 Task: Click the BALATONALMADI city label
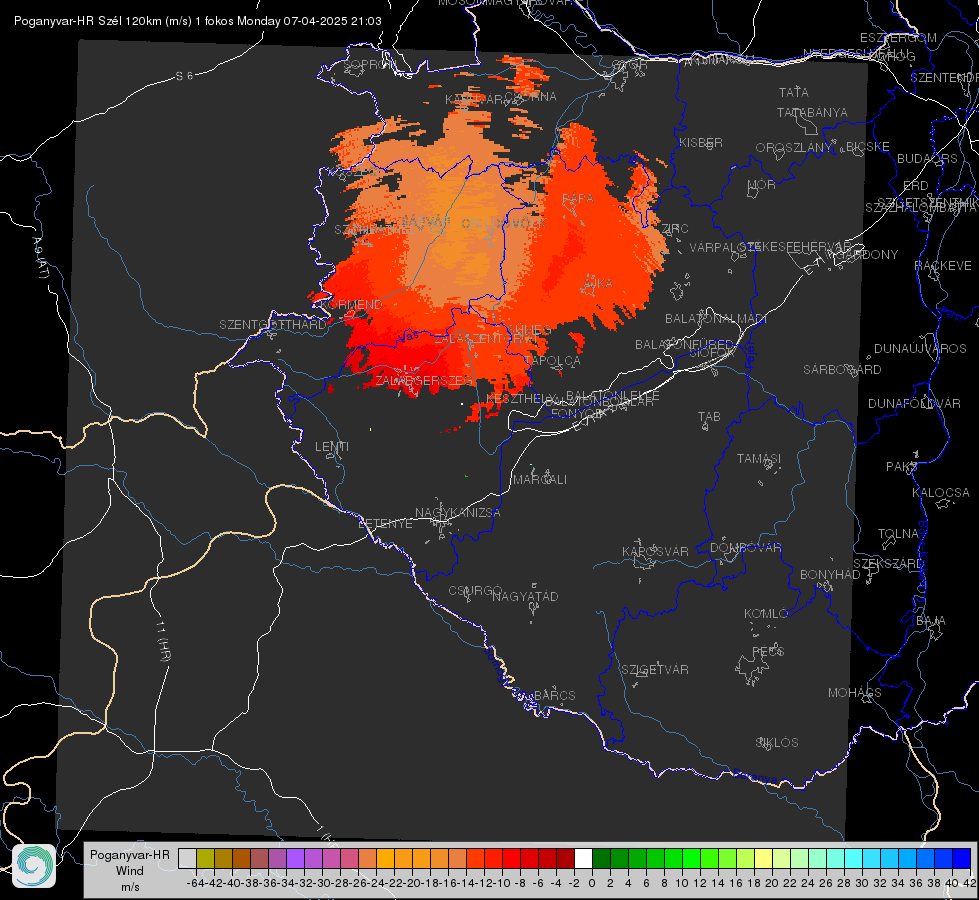716,319
